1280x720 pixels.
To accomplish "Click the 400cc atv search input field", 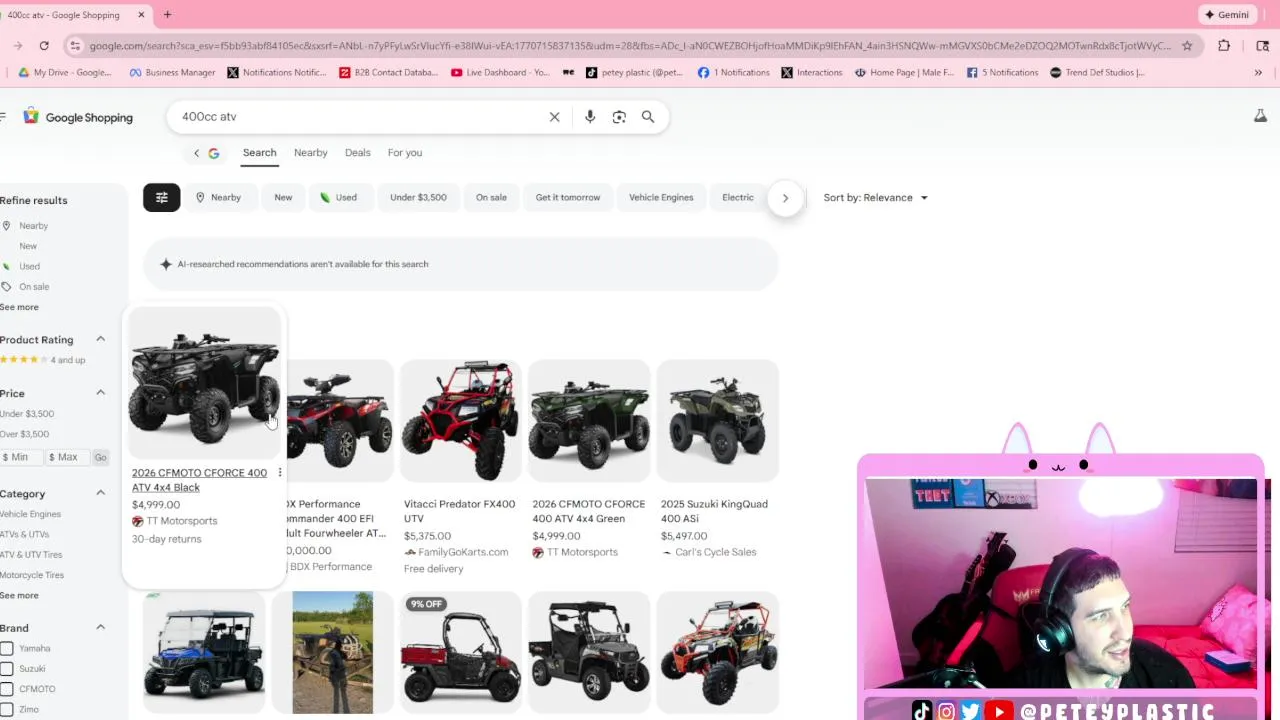I will 360,117.
